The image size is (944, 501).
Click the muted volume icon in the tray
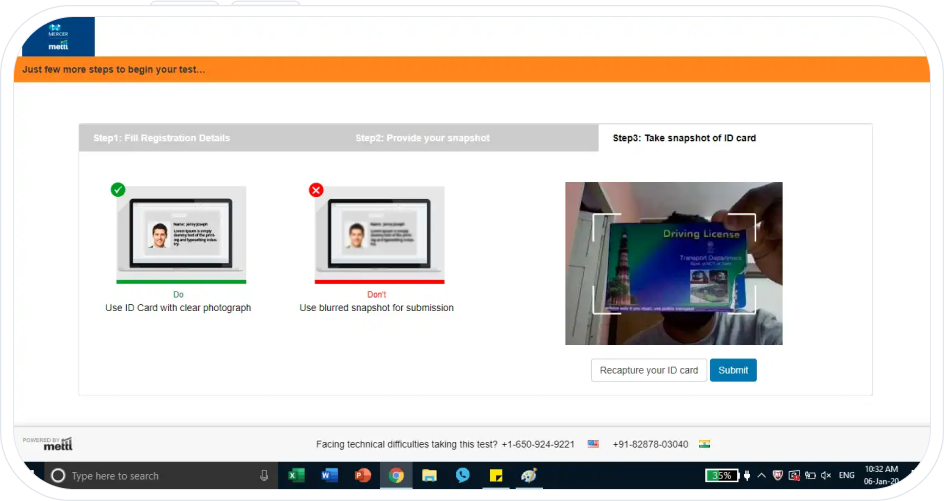pyautogui.click(x=826, y=476)
